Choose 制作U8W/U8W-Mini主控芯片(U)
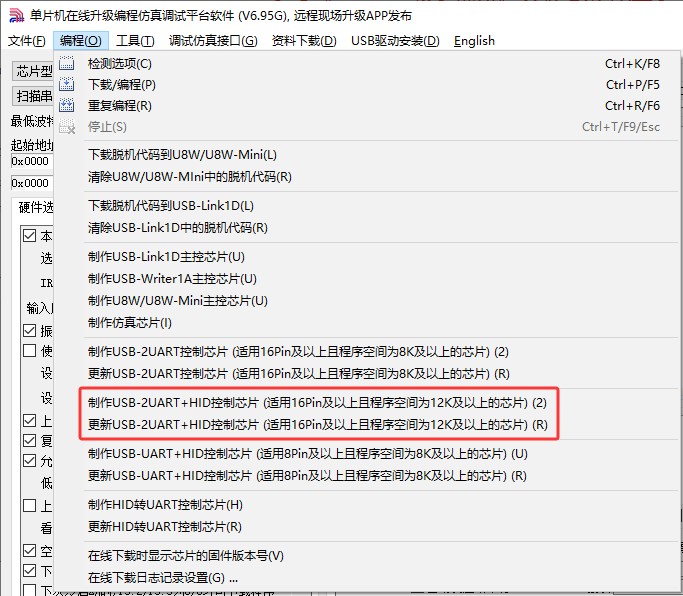This screenshot has width=683, height=596. (x=368, y=301)
